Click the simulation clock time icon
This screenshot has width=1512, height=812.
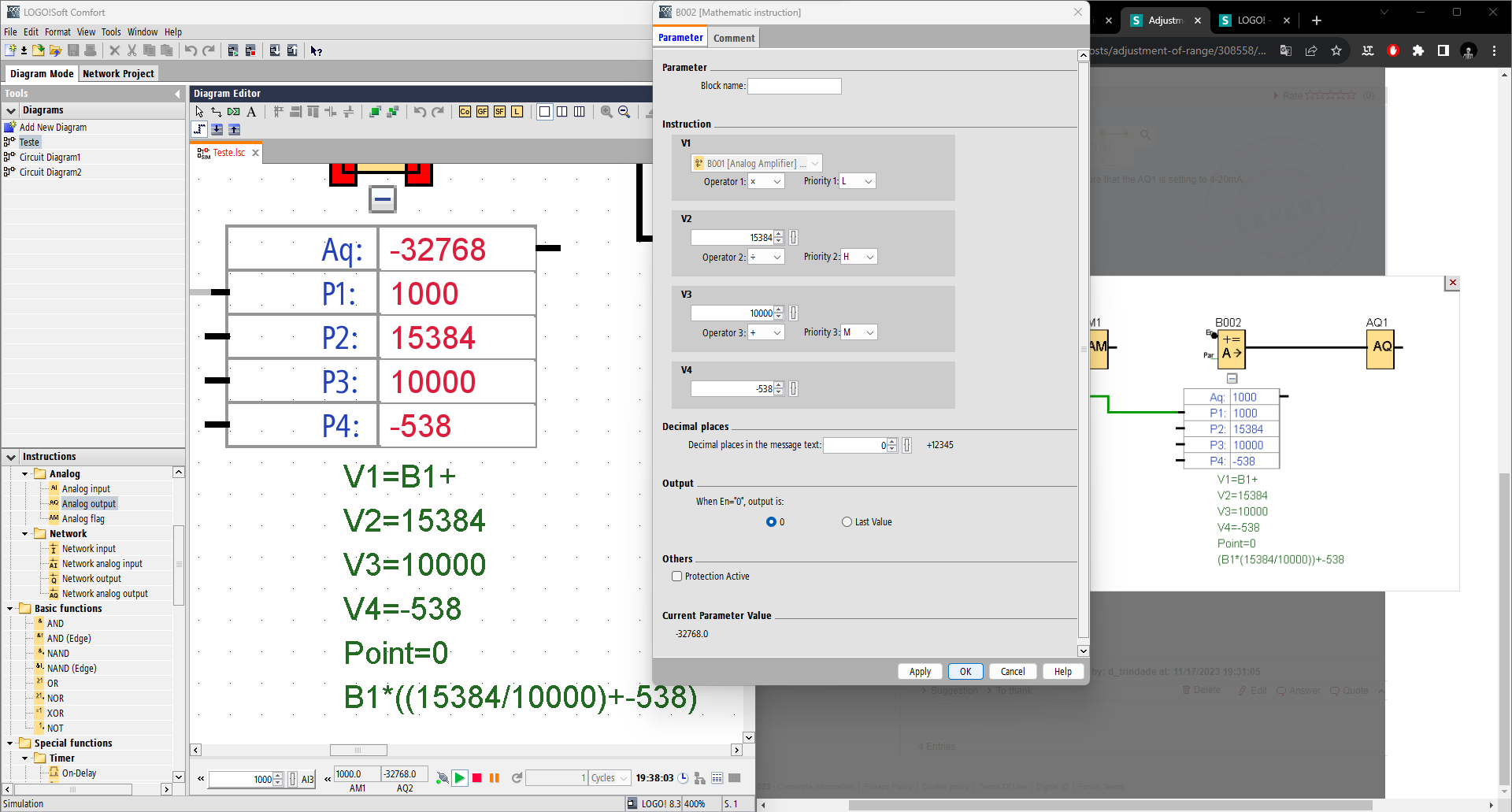683,778
